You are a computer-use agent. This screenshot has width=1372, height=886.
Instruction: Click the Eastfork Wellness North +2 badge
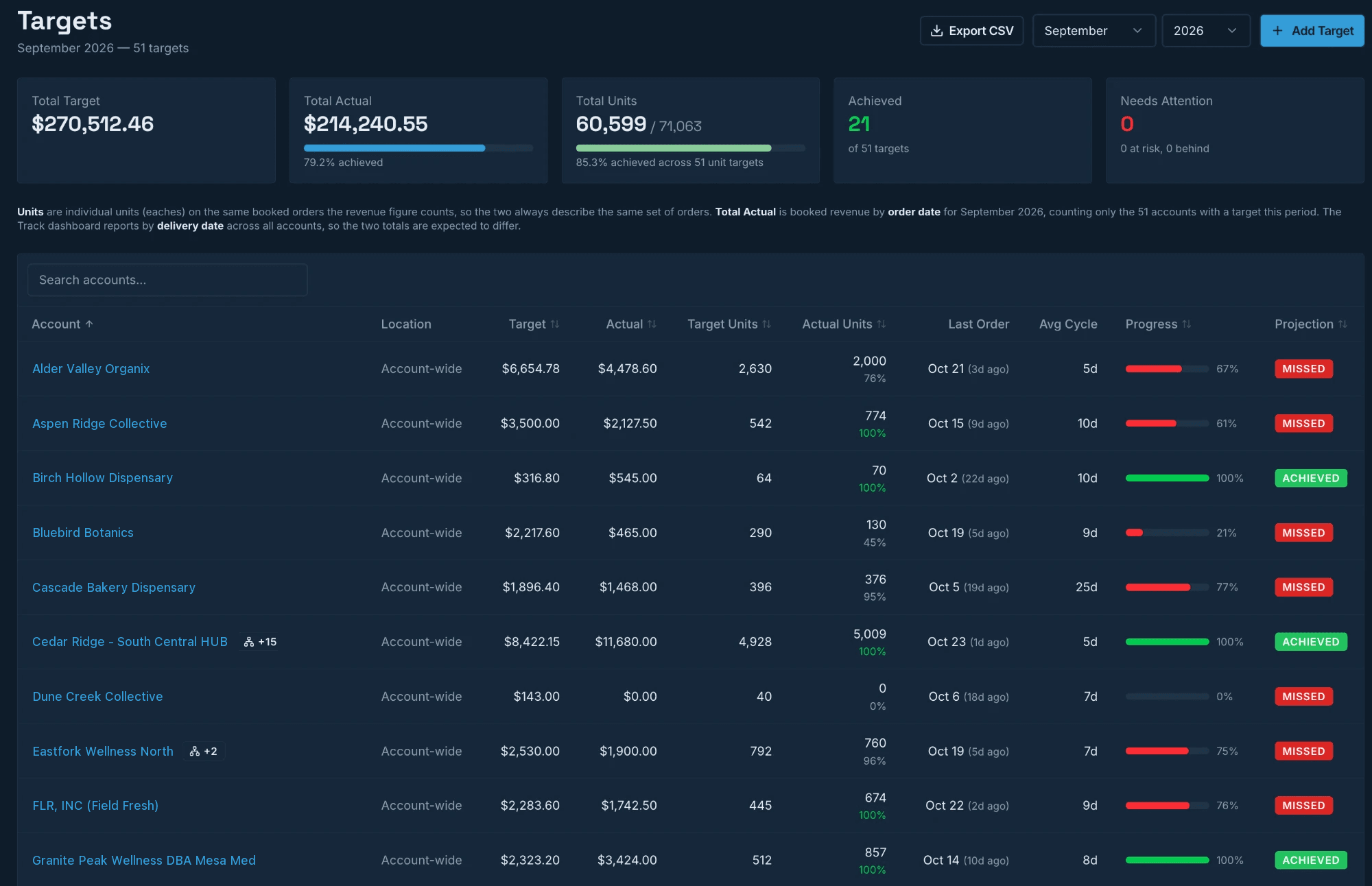(x=204, y=751)
